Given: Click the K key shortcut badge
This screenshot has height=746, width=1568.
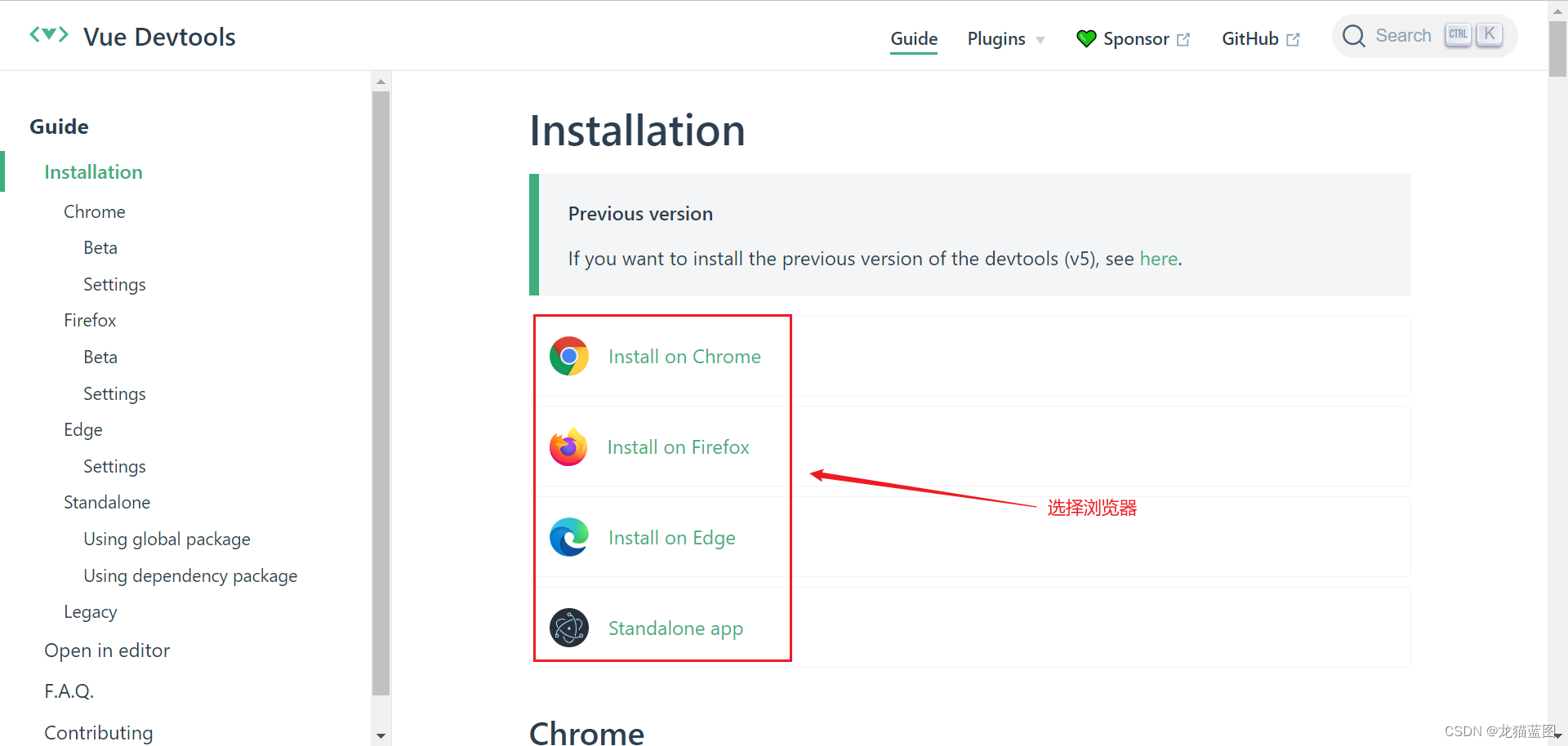Looking at the screenshot, I should click(1490, 34).
